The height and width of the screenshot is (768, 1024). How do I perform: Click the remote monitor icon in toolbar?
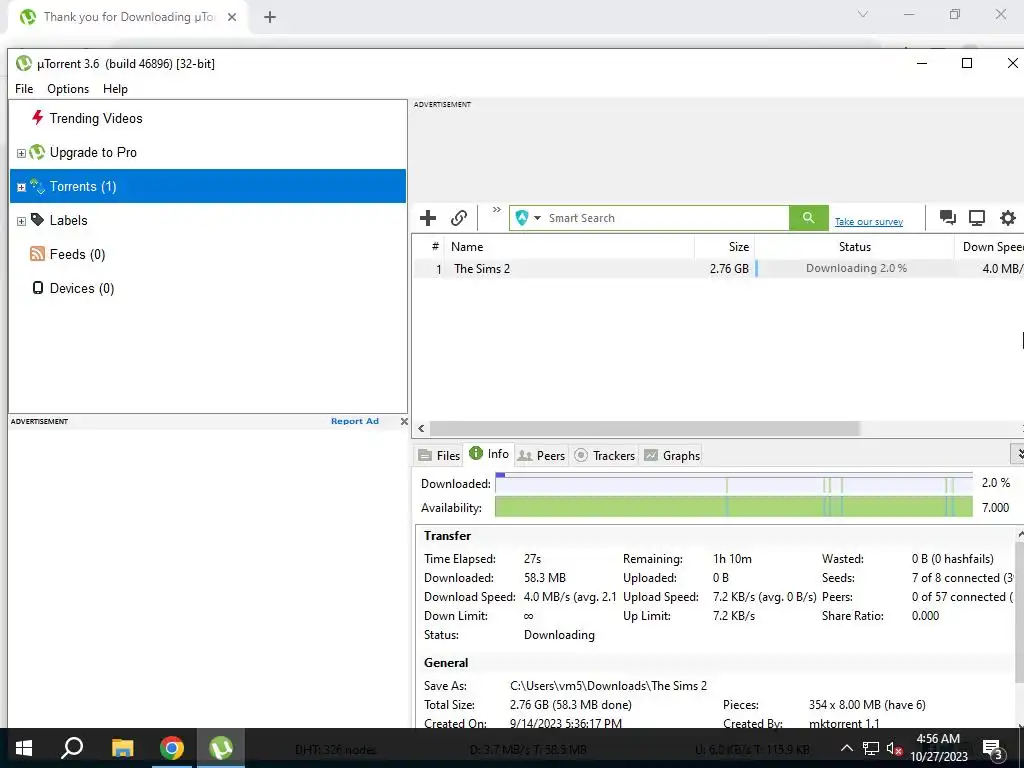coord(977,217)
